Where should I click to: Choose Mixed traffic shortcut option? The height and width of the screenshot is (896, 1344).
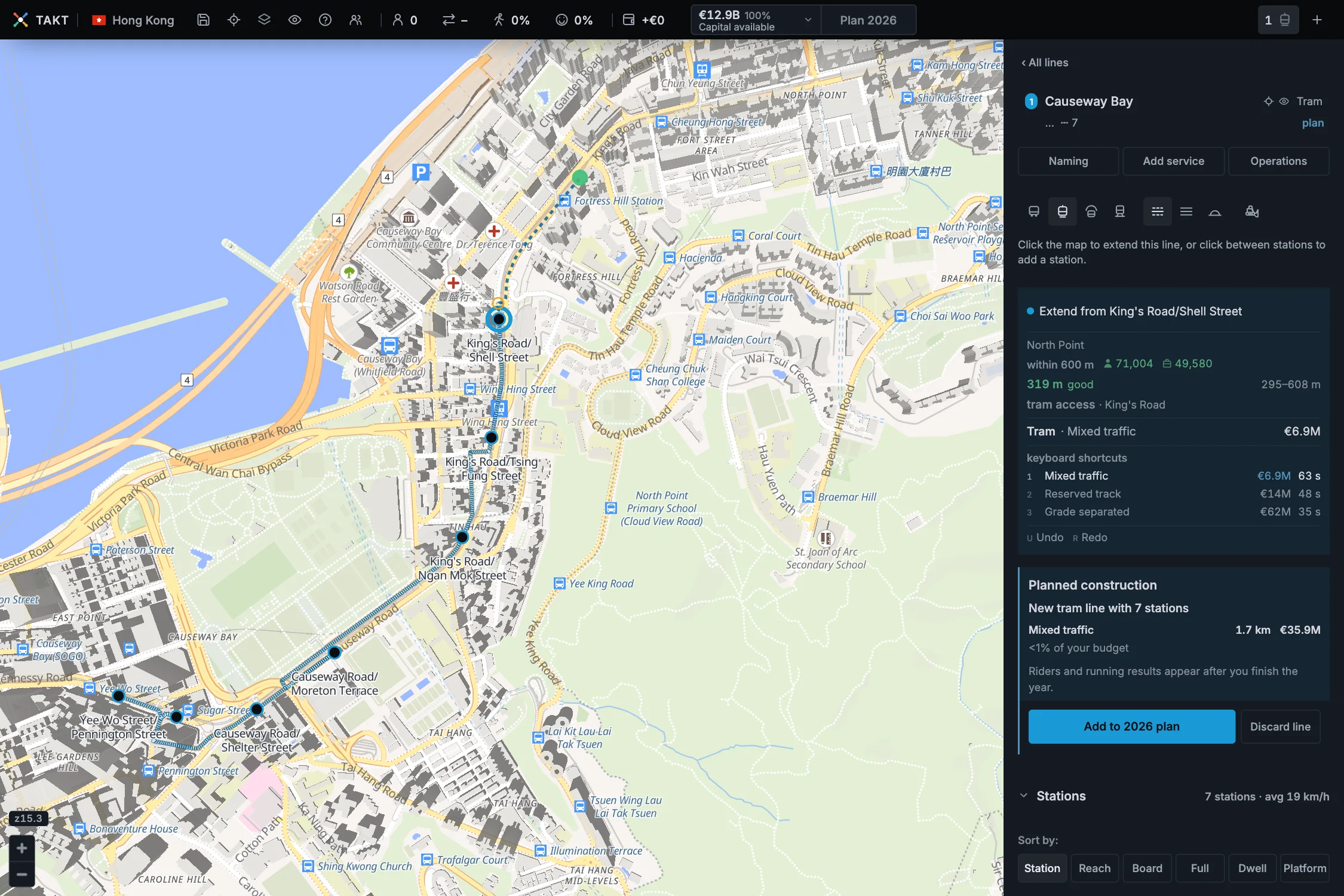coord(1173,476)
